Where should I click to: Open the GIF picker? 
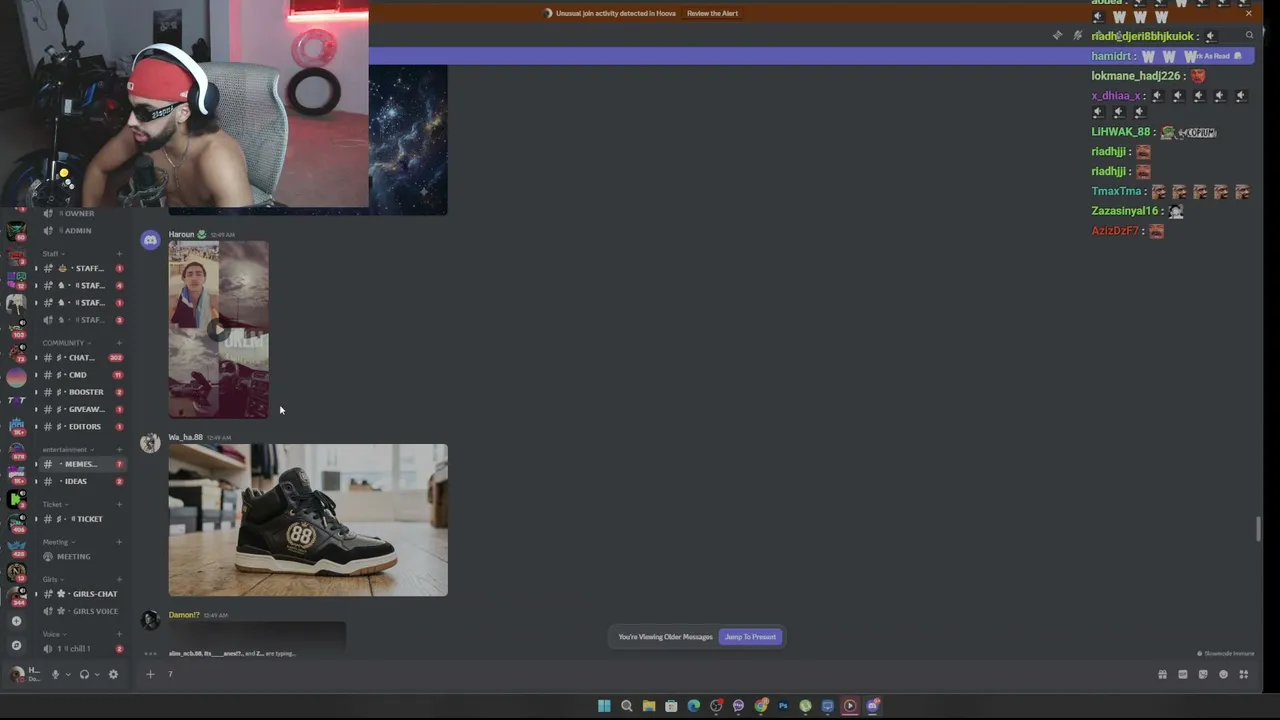1183,674
